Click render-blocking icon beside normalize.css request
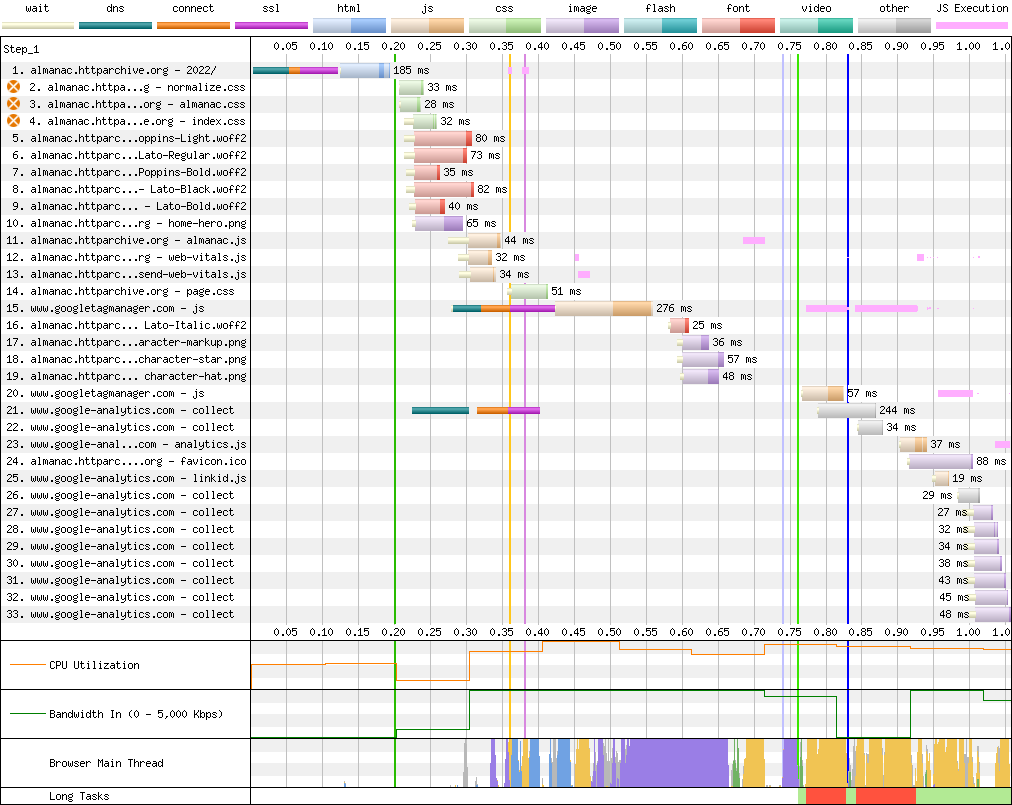Viewport: 1012px width, 805px height. tap(13, 88)
